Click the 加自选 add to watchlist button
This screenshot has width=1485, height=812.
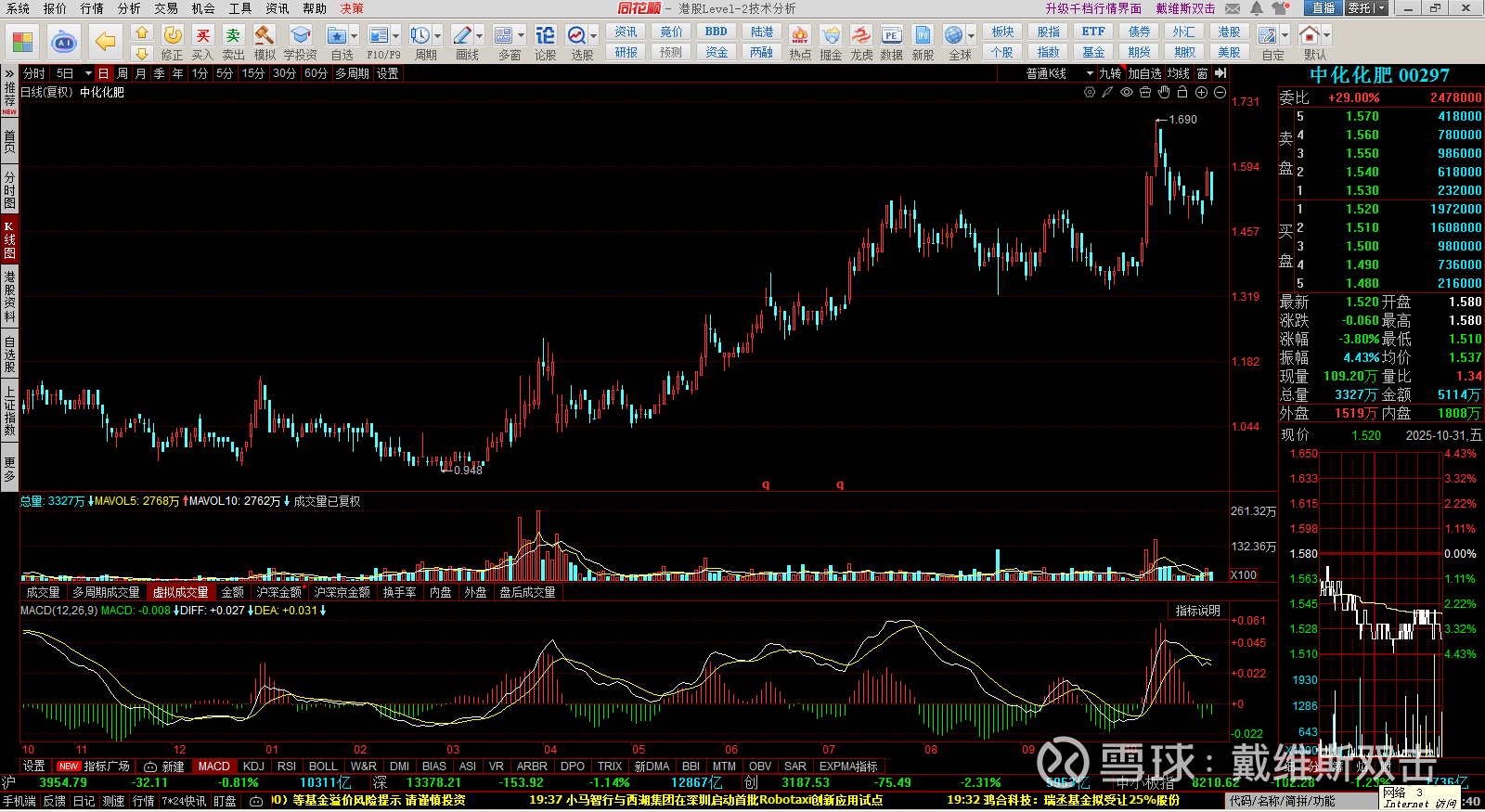pos(1144,73)
